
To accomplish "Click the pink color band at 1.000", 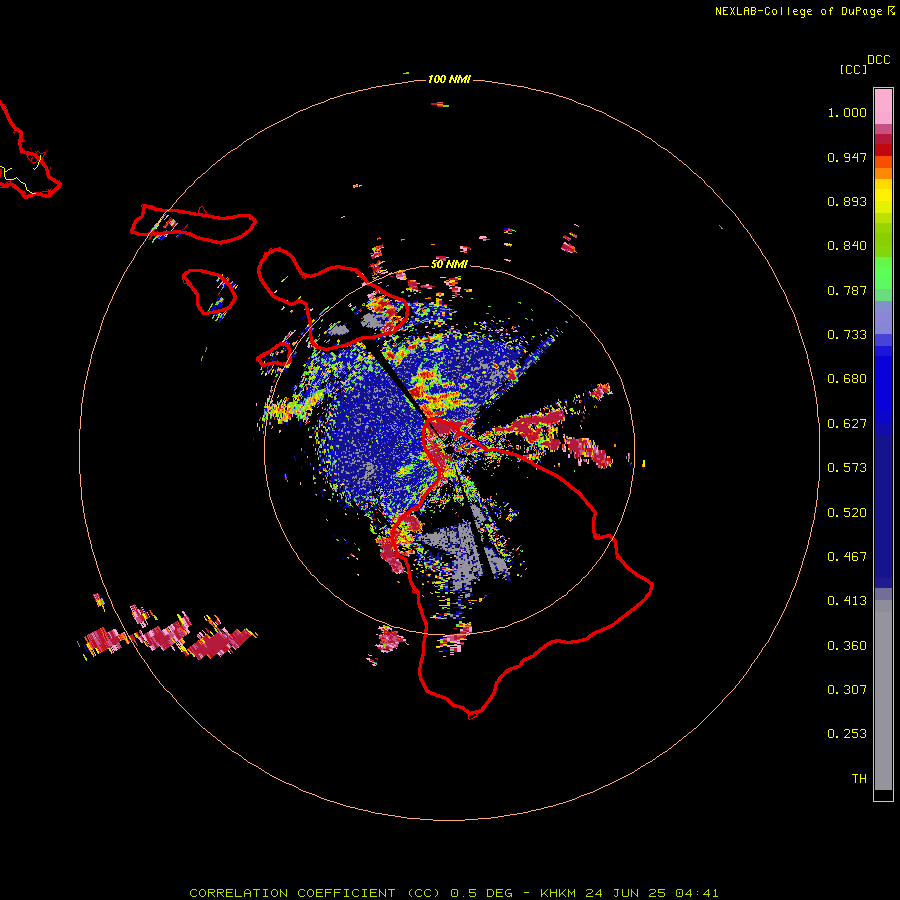I will point(883,107).
